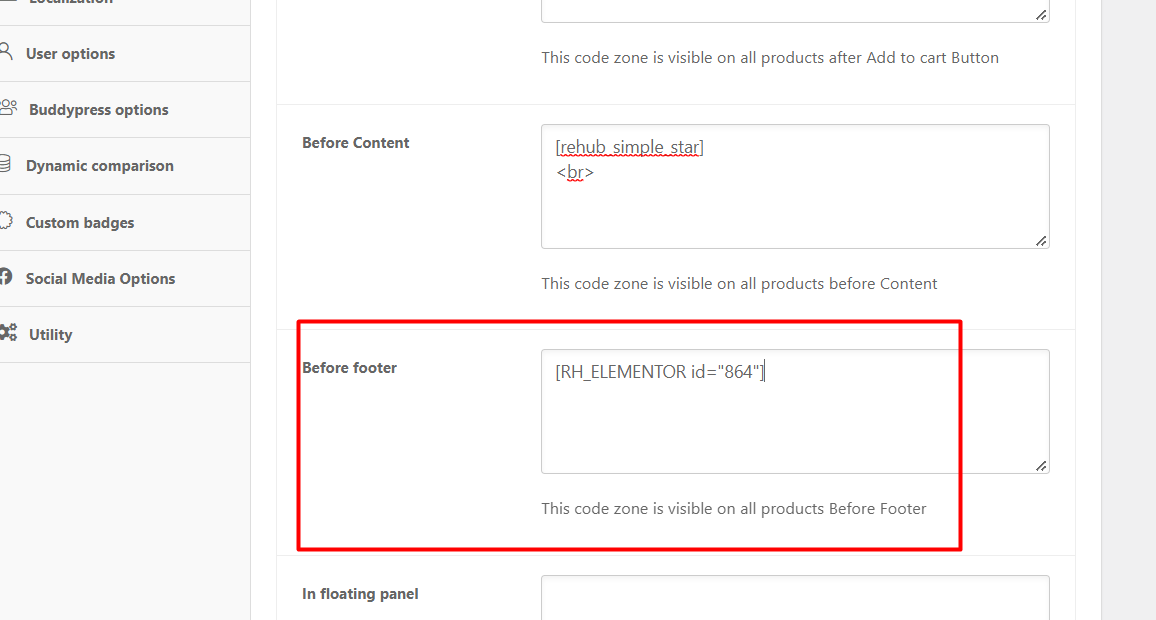Click the rehub_simple_star shortcode text
This screenshot has width=1156, height=620.
[630, 147]
